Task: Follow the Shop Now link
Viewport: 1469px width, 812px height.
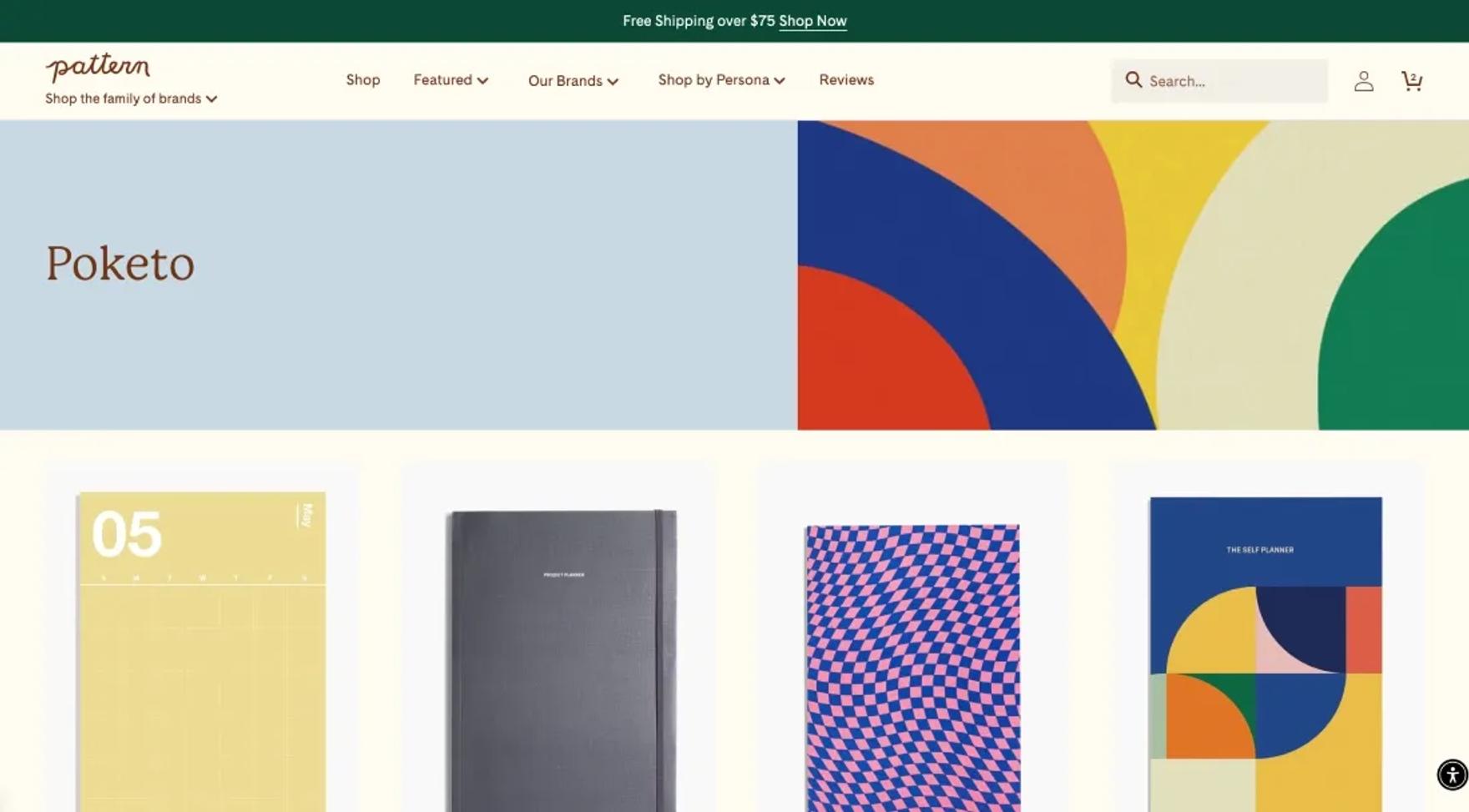Action: [812, 21]
